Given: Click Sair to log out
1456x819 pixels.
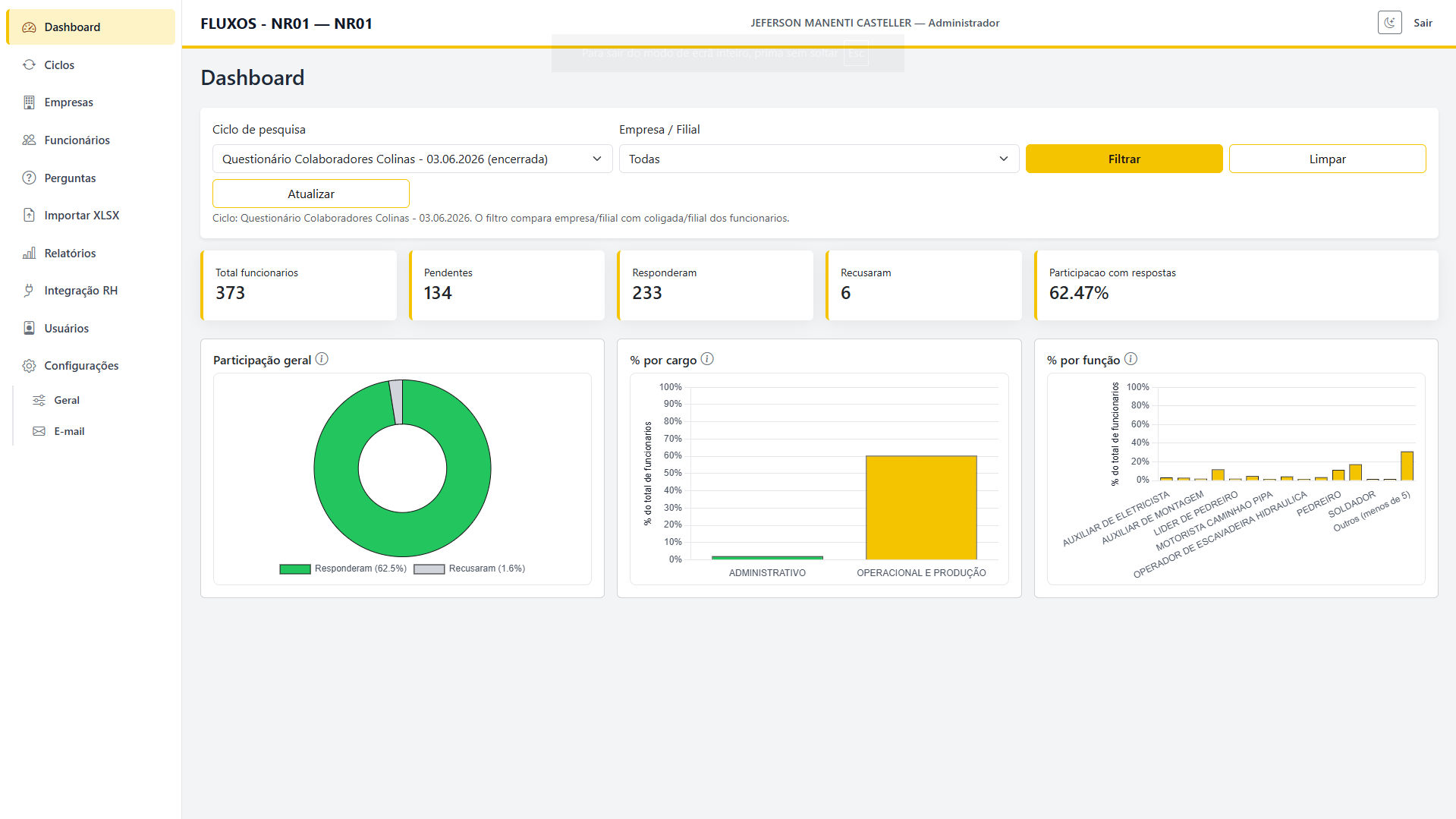Looking at the screenshot, I should point(1423,23).
